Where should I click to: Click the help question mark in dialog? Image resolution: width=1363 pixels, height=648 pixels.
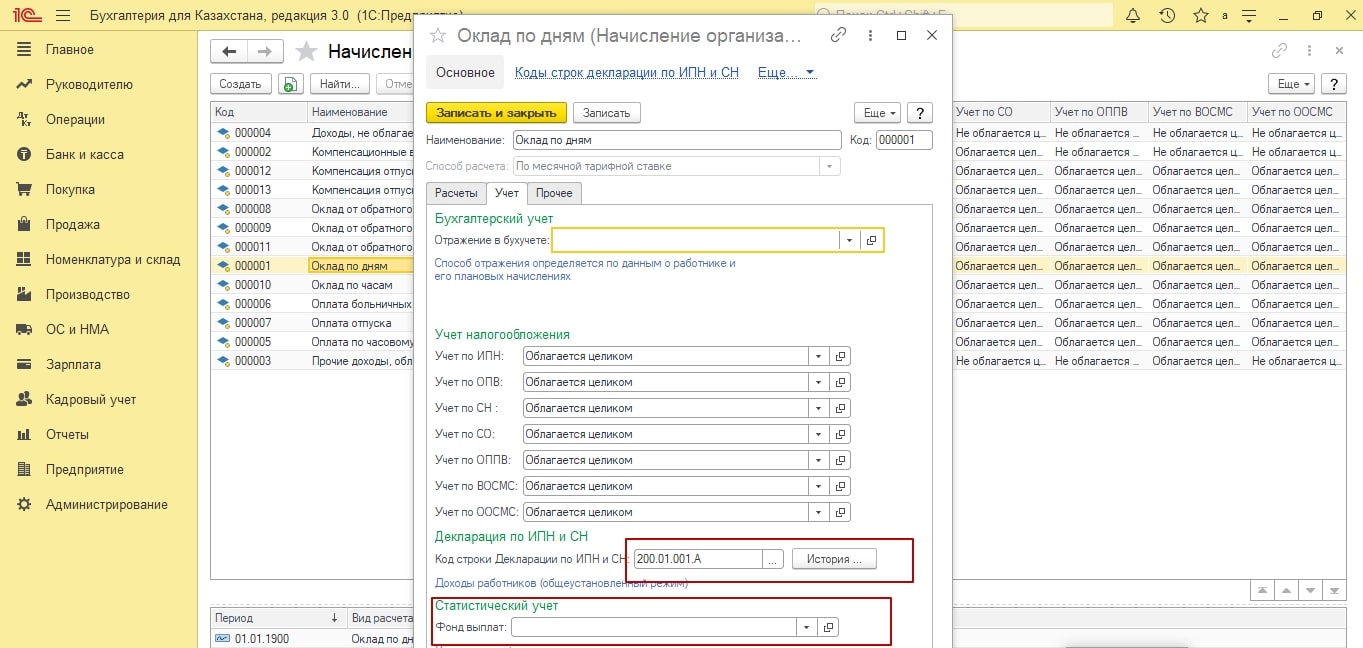click(919, 113)
